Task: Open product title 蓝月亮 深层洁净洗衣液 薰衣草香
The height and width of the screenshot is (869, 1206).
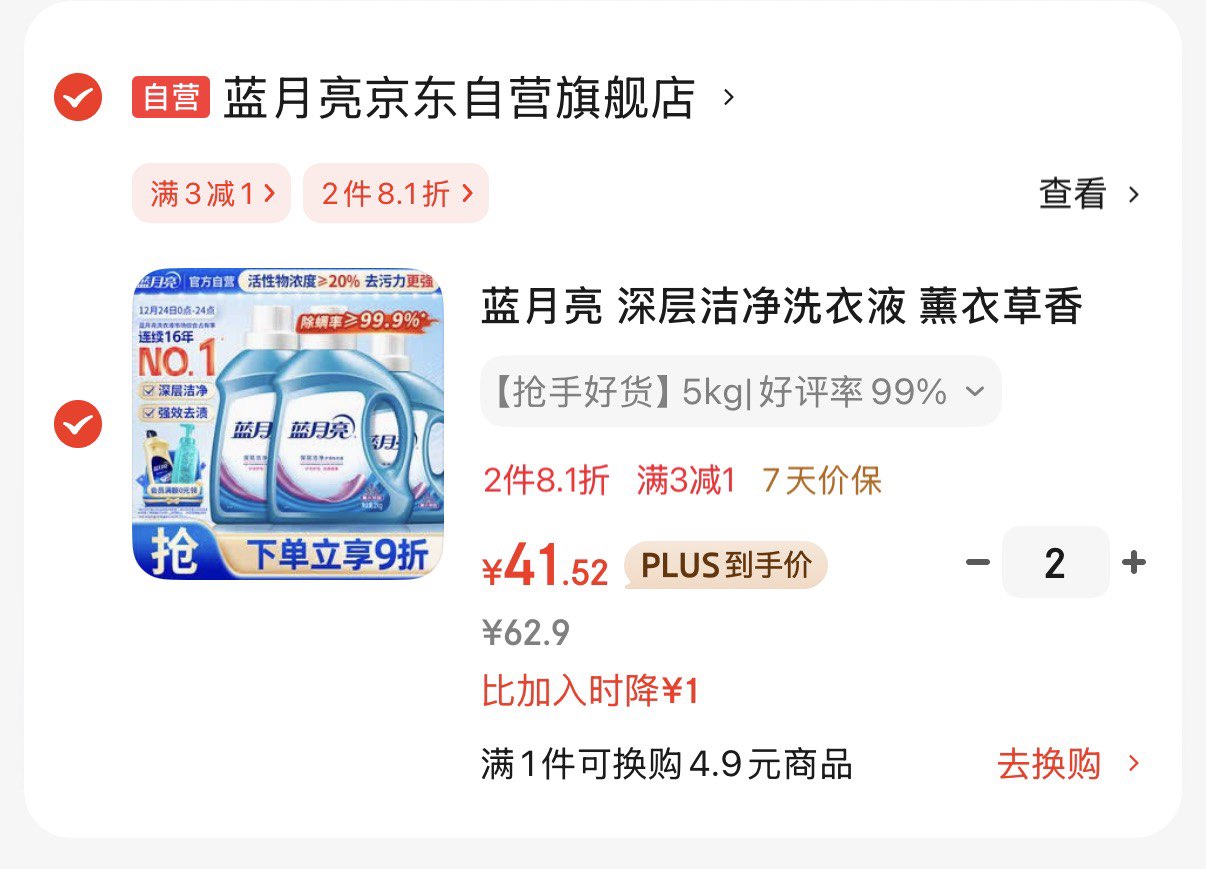Action: 782,307
